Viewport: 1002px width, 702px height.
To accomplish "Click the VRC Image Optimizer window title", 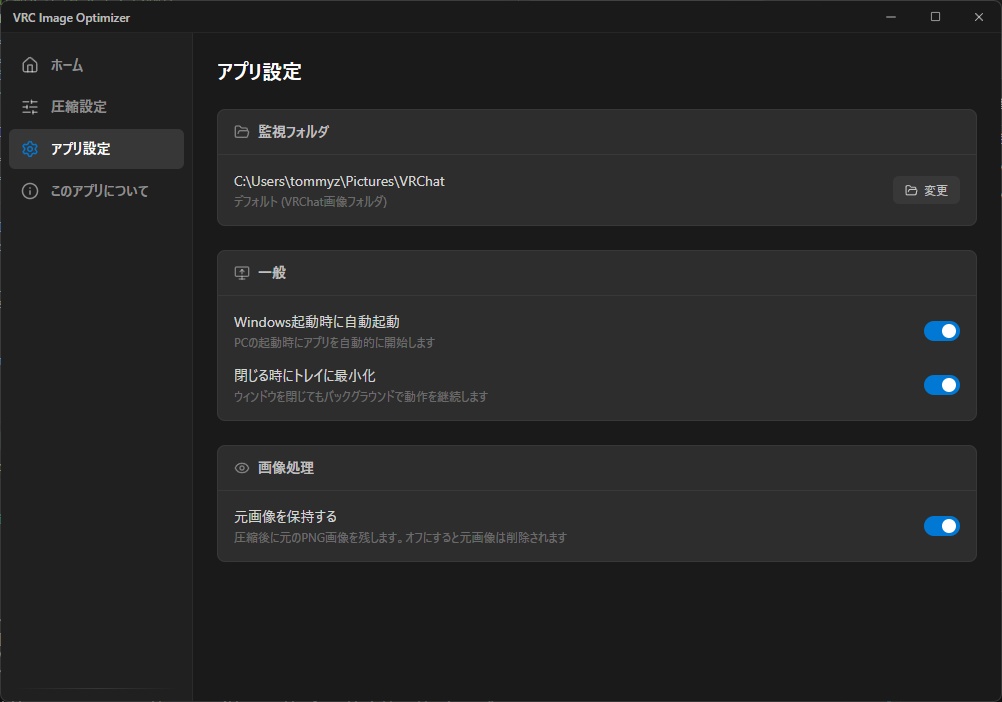I will pos(72,18).
